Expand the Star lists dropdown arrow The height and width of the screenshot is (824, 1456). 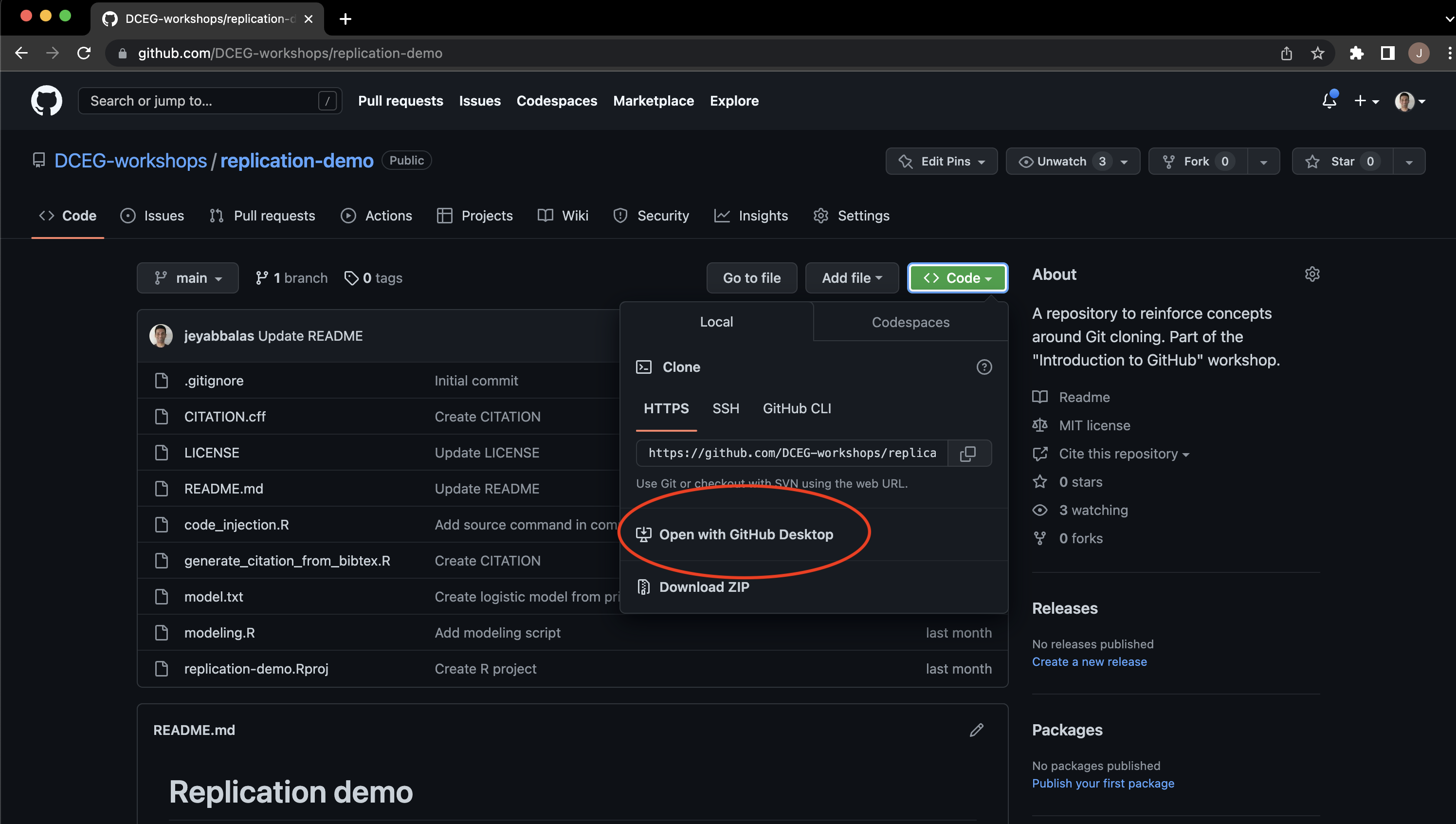[1409, 161]
